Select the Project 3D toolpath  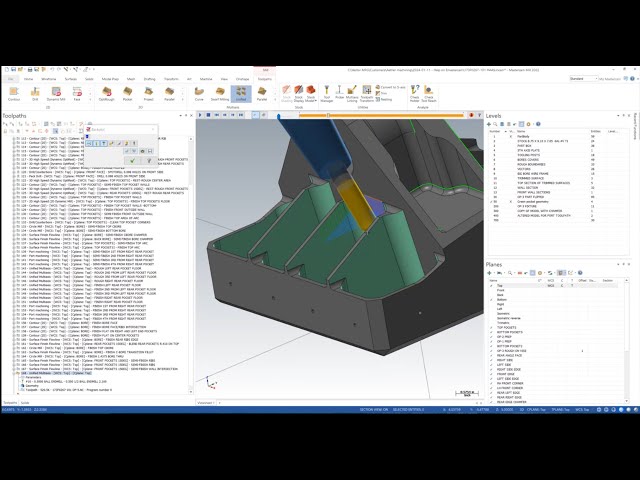pyautogui.click(x=149, y=93)
